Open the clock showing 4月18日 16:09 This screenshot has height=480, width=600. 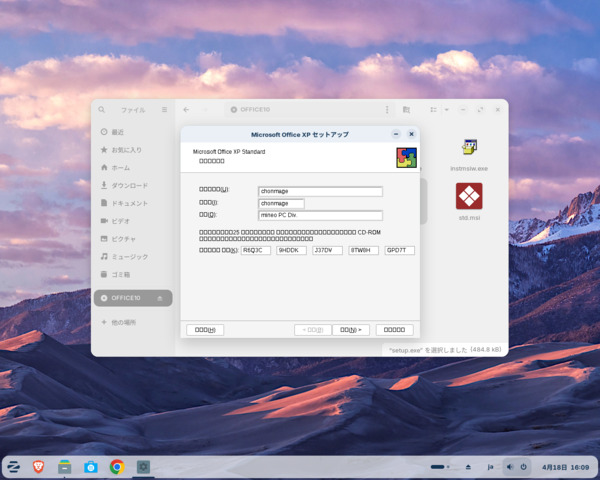coord(565,467)
